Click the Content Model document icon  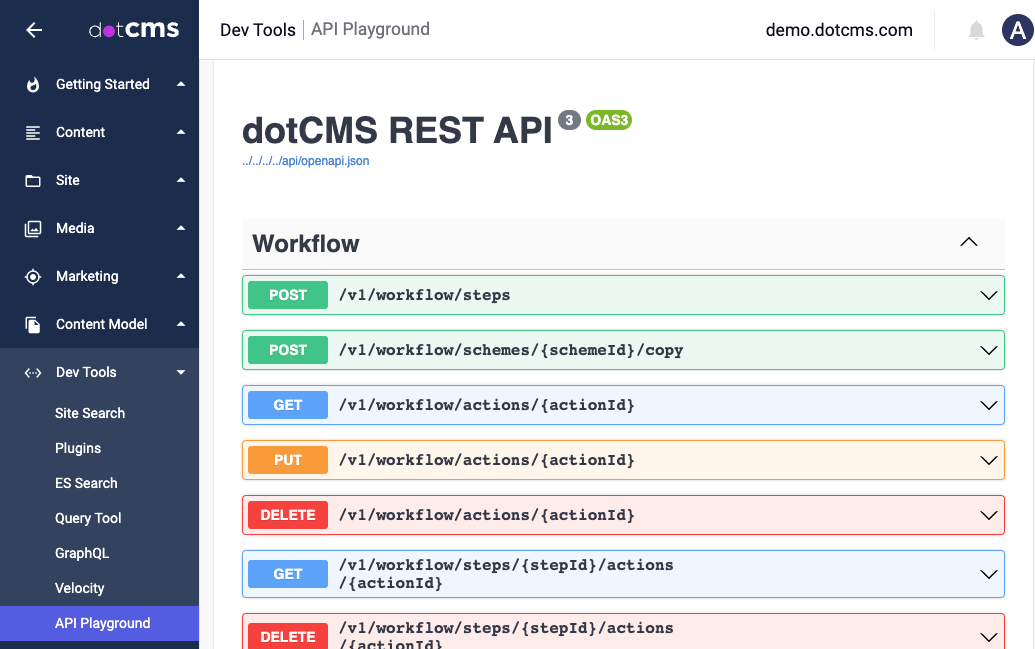(x=33, y=325)
